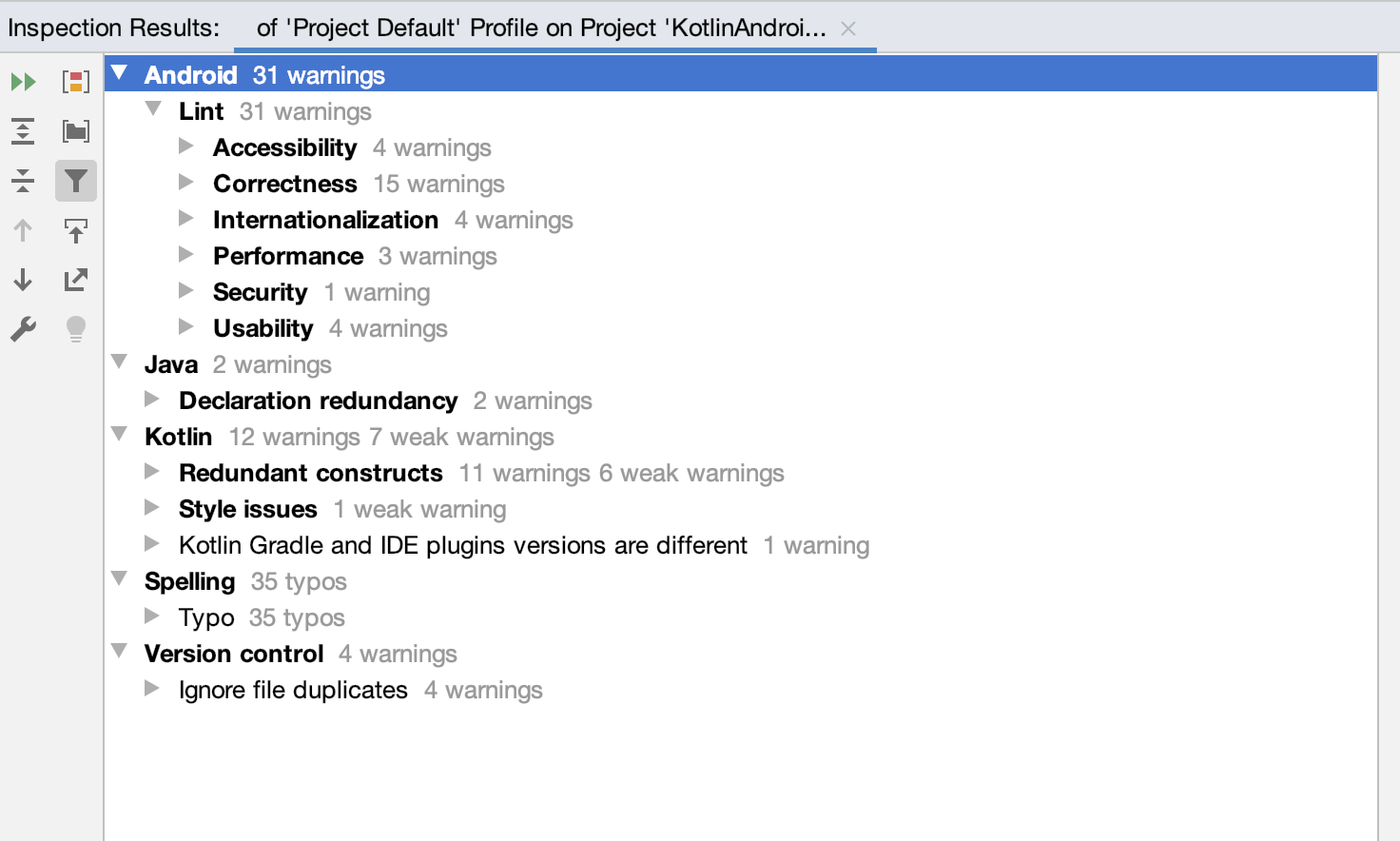Screen dimensions: 1400x841
Task: Click the Export results icon
Action: pos(76,280)
